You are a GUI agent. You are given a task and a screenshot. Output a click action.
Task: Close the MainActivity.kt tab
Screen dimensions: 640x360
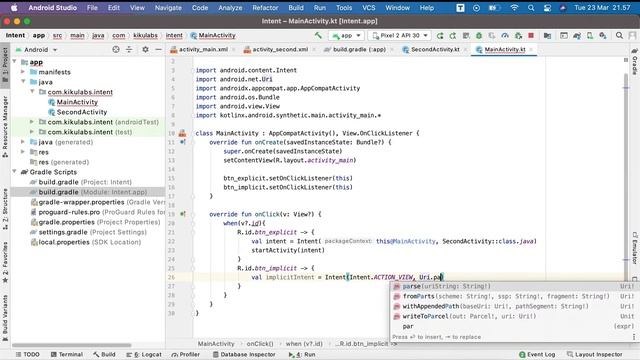531,49
